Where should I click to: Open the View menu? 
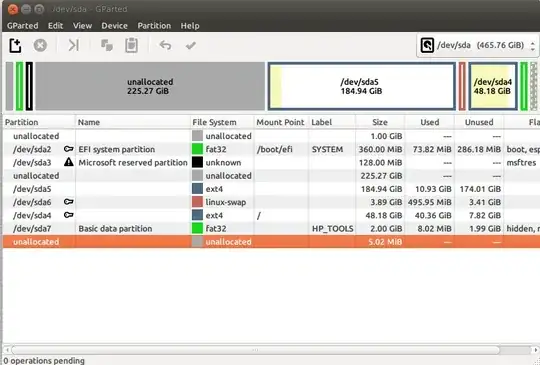point(82,26)
